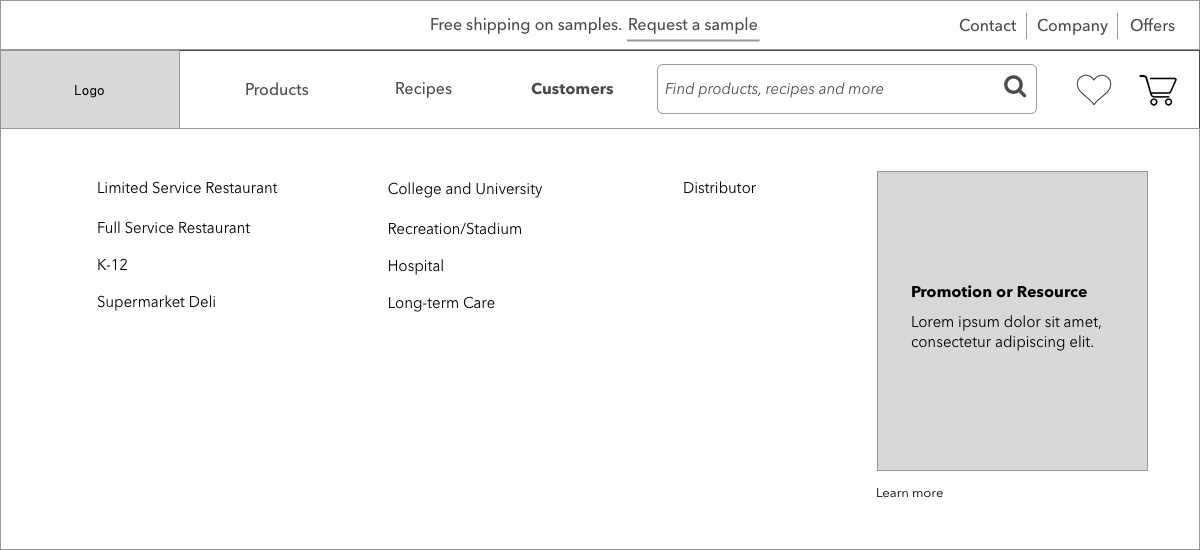Select the K-12 customer link
Screen dimensions: 1200x550
112,265
